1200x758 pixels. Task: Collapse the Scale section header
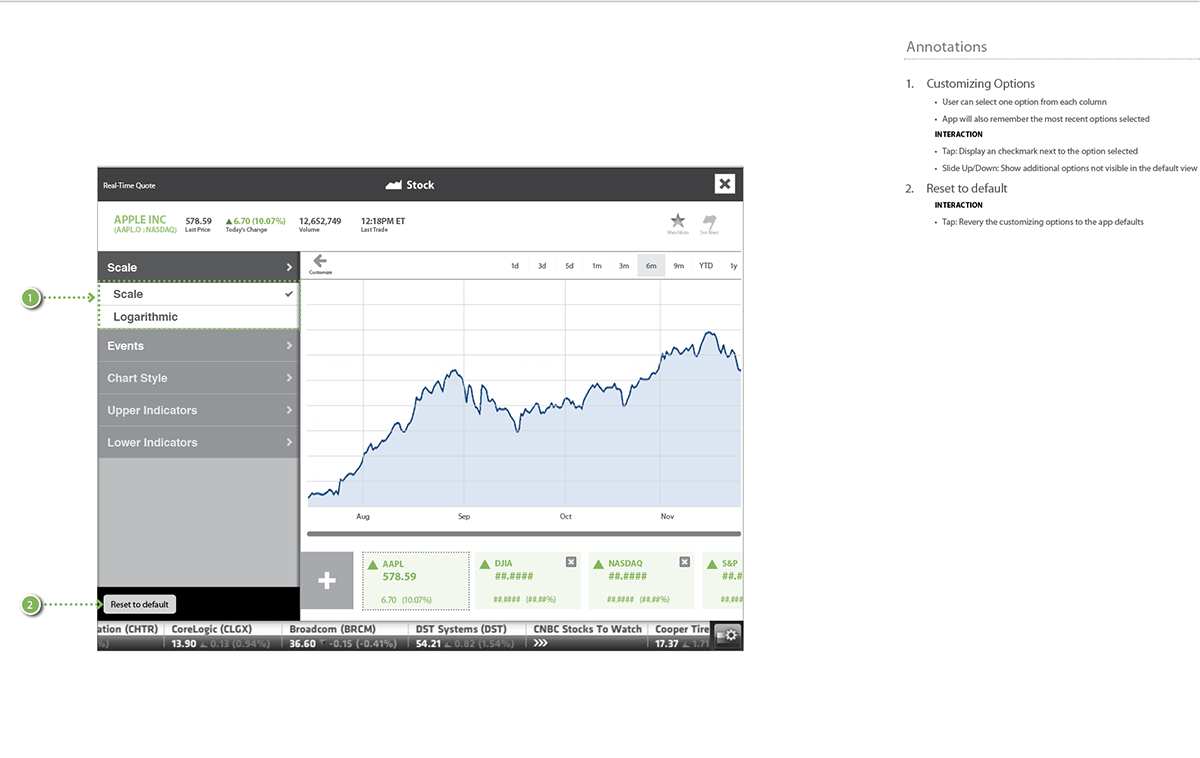click(198, 267)
